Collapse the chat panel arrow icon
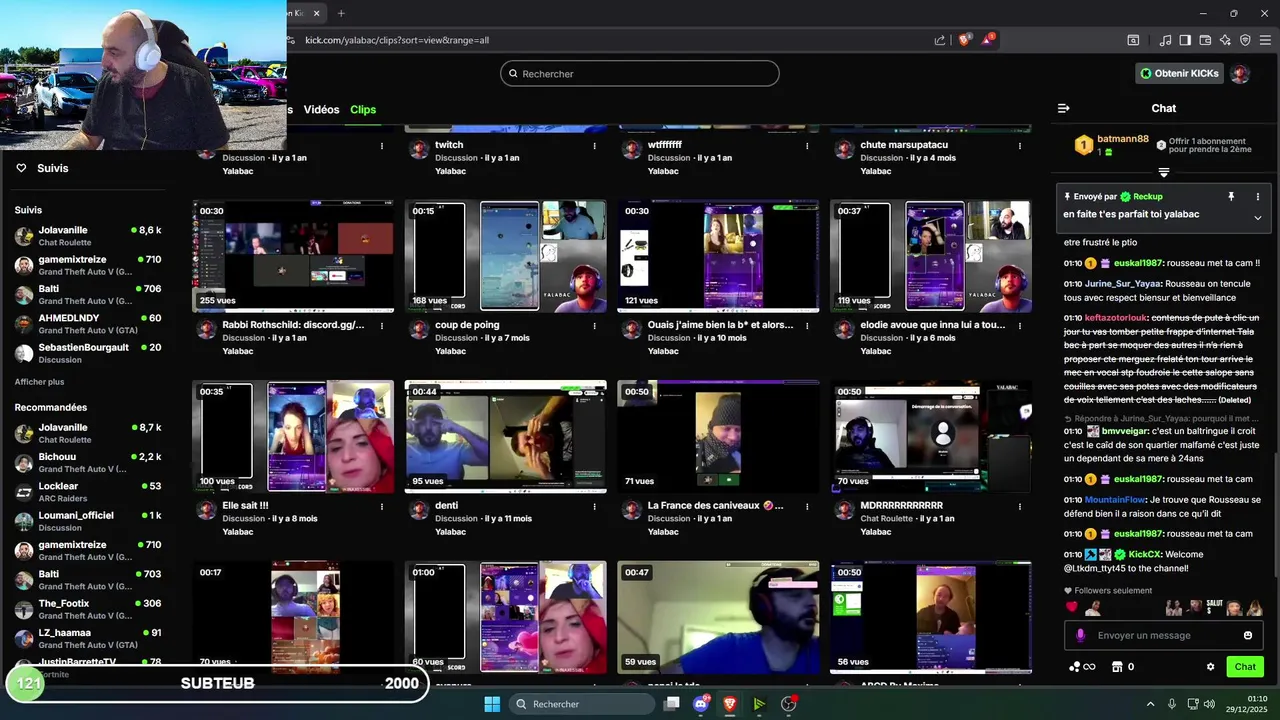The image size is (1280, 720). [1064, 108]
